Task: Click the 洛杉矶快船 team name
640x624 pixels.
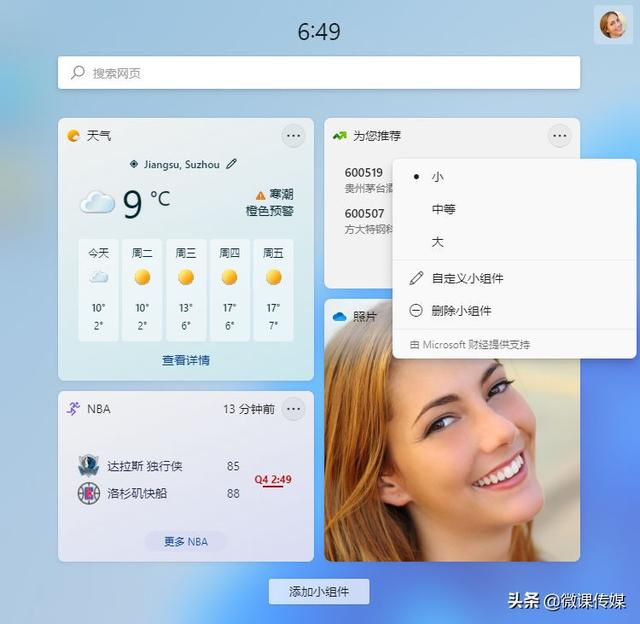Action: pyautogui.click(x=137, y=493)
